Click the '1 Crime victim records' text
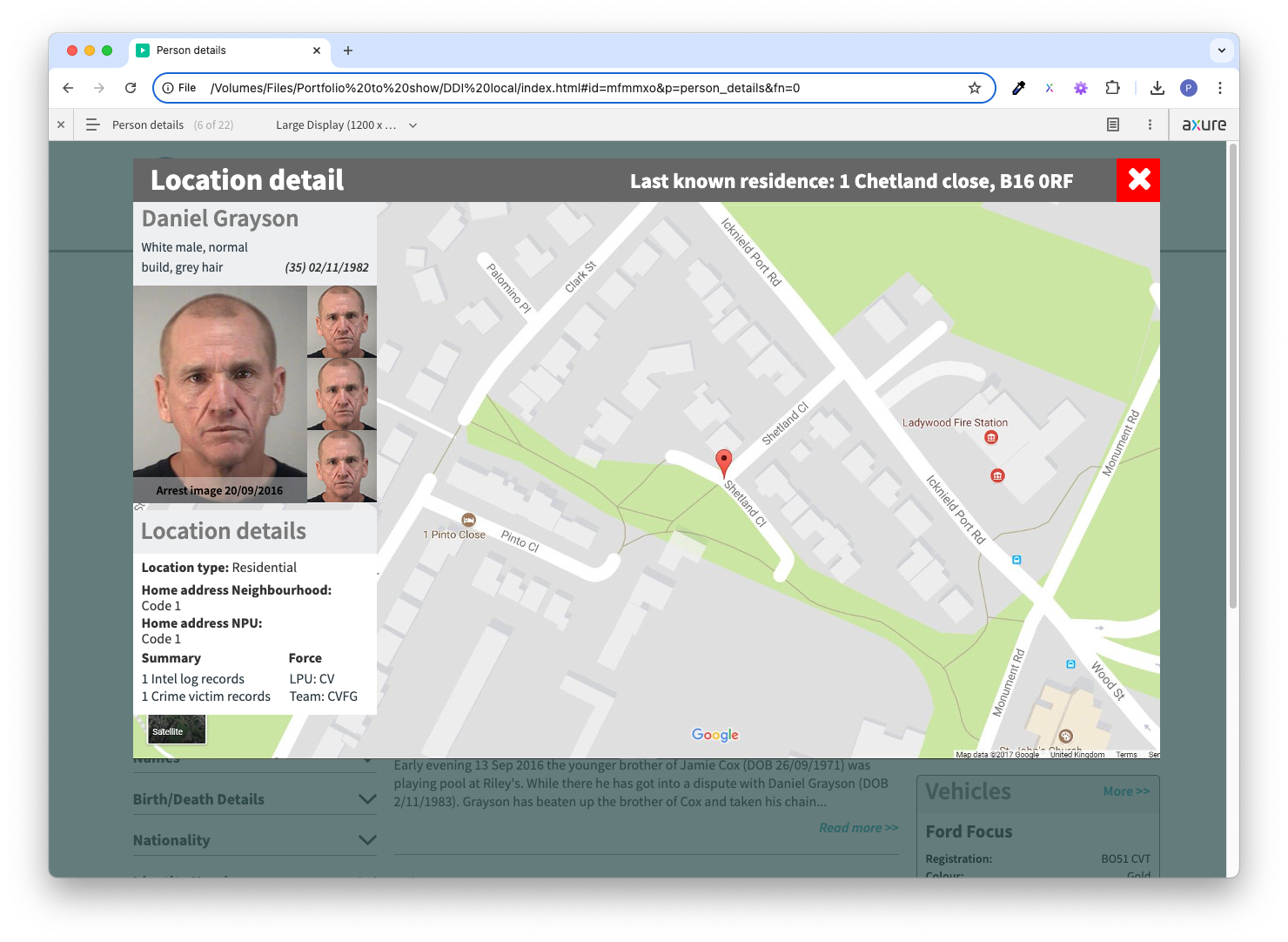The width and height of the screenshot is (1288, 942). 206,696
